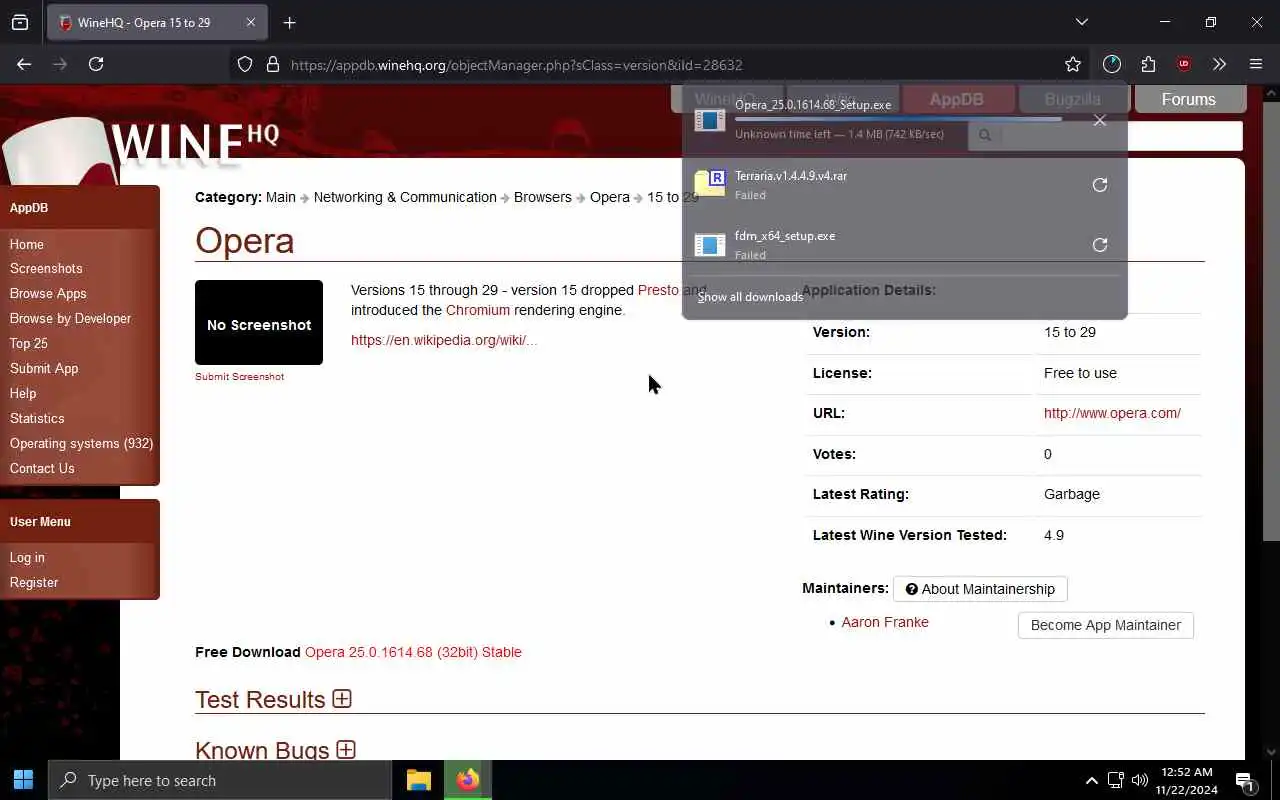Open the tracking protection shield icon
This screenshot has width=1280, height=800.
pos(245,64)
